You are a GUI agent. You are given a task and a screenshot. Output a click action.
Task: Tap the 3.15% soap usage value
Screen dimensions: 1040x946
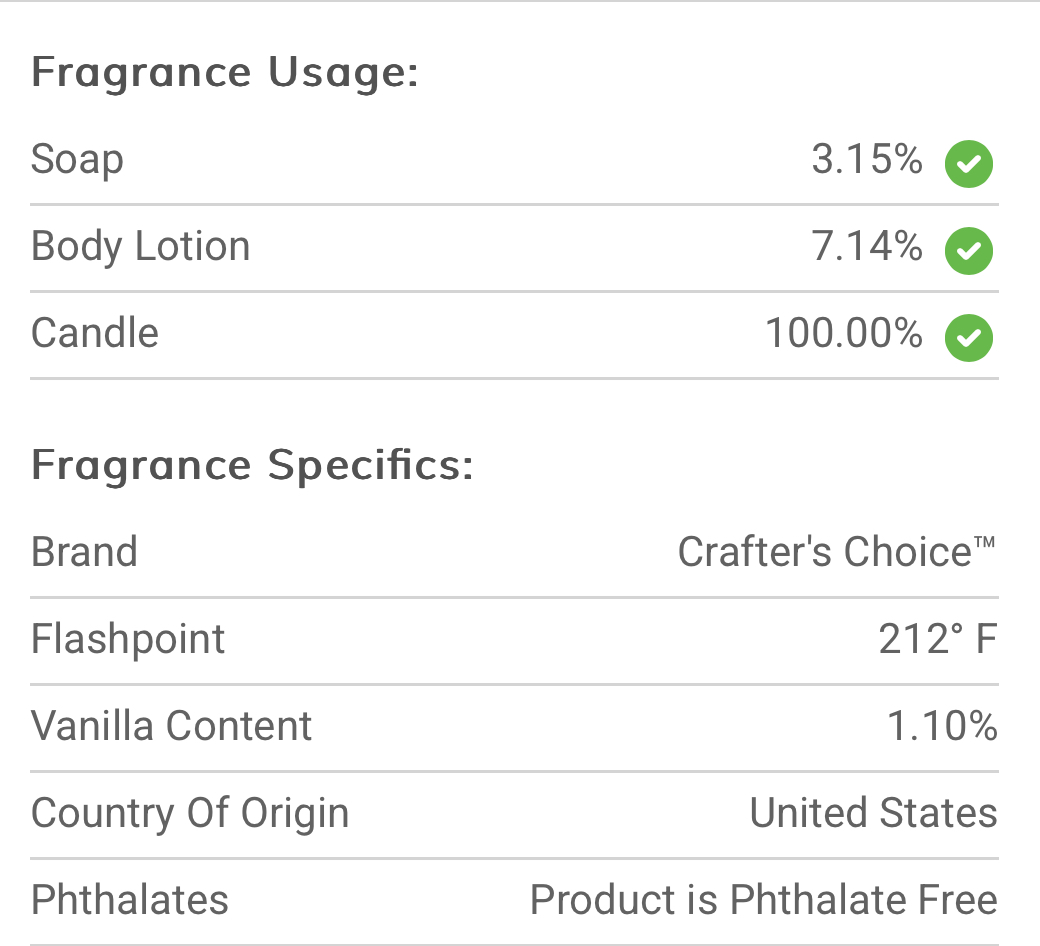click(x=866, y=160)
